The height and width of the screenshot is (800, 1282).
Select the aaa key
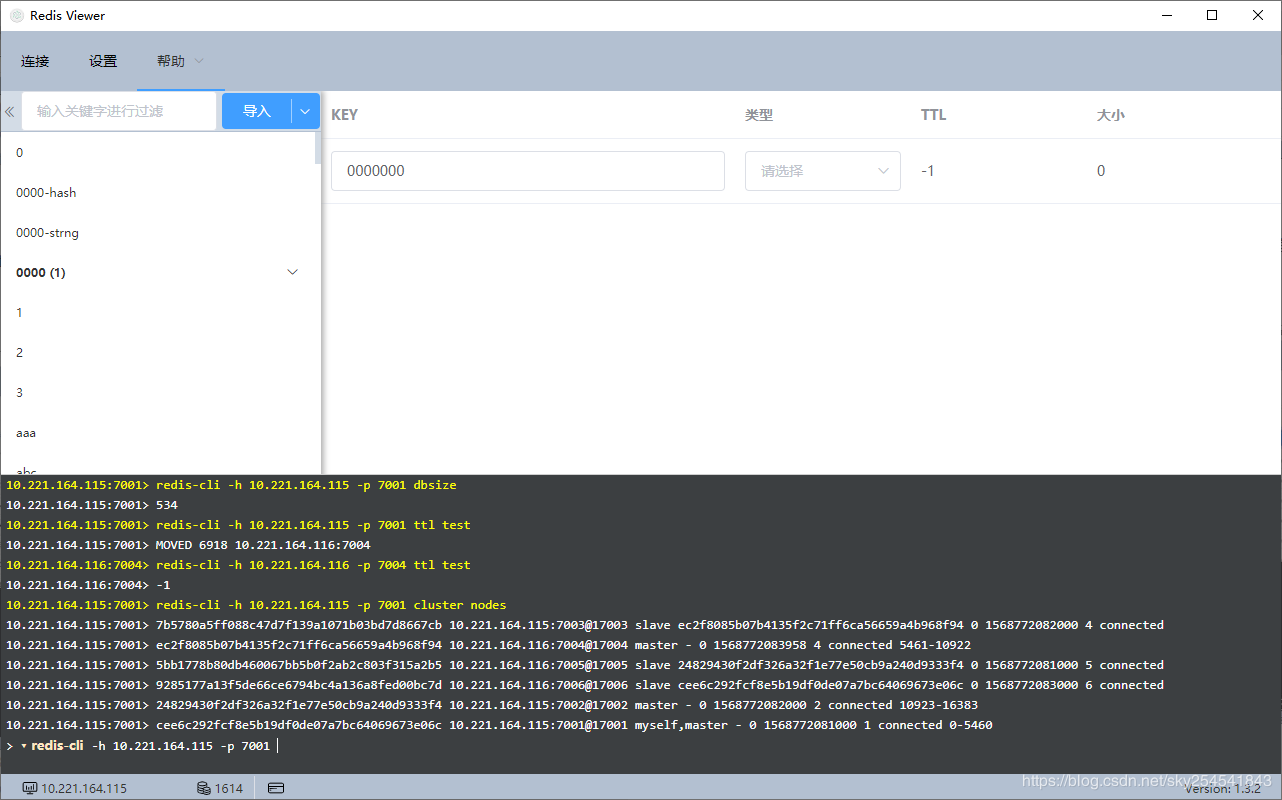pos(158,433)
